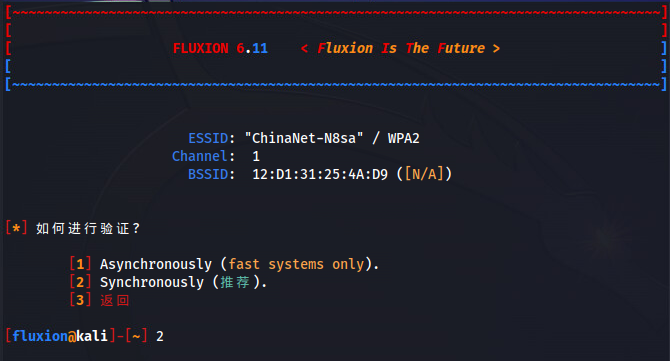
Task: Select option [1] Asynchronously
Action: 224,264
